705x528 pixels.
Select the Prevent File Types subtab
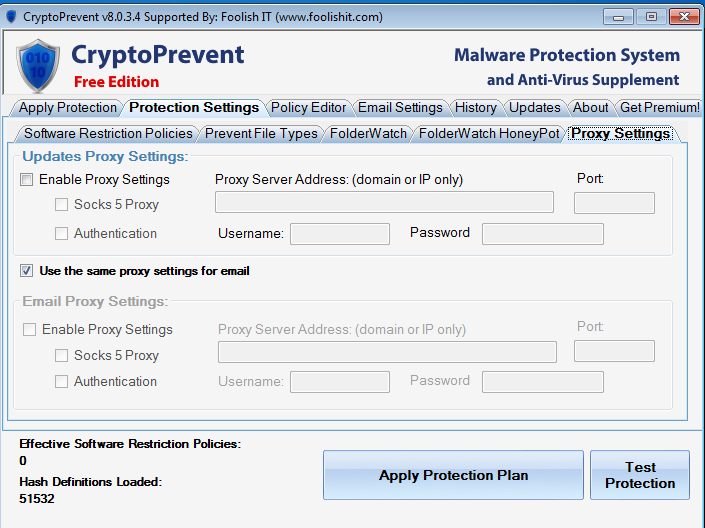tap(261, 134)
